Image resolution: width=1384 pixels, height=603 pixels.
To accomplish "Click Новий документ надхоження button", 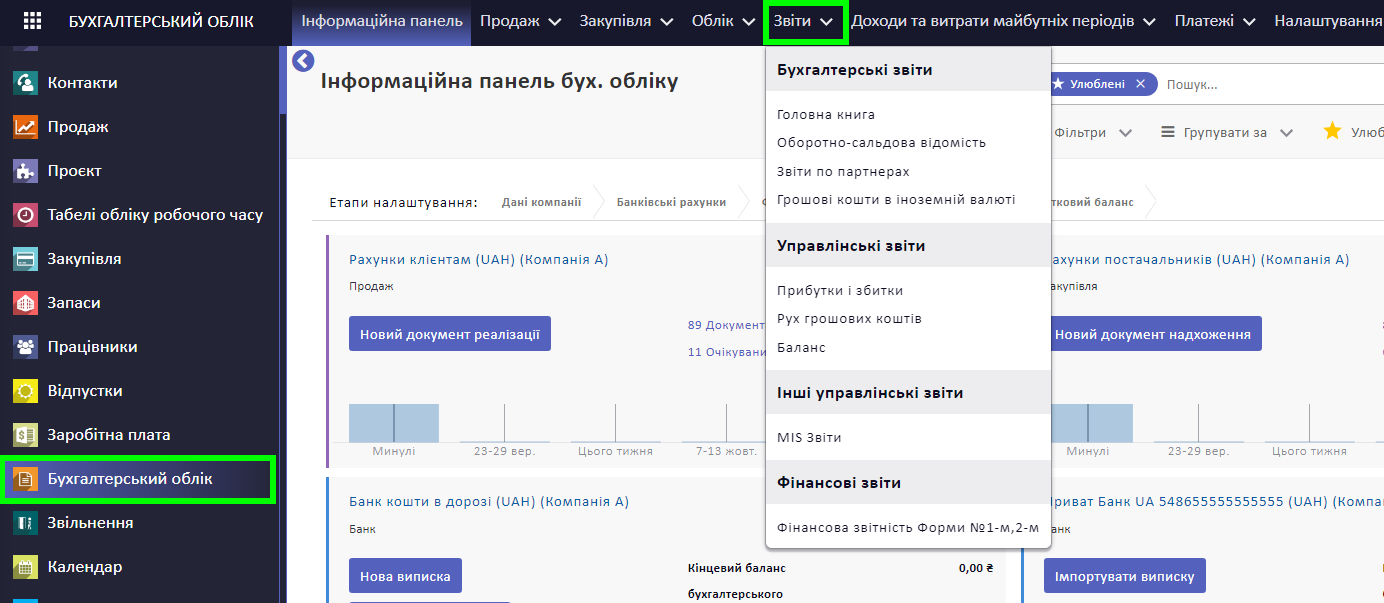I will [x=1152, y=334].
